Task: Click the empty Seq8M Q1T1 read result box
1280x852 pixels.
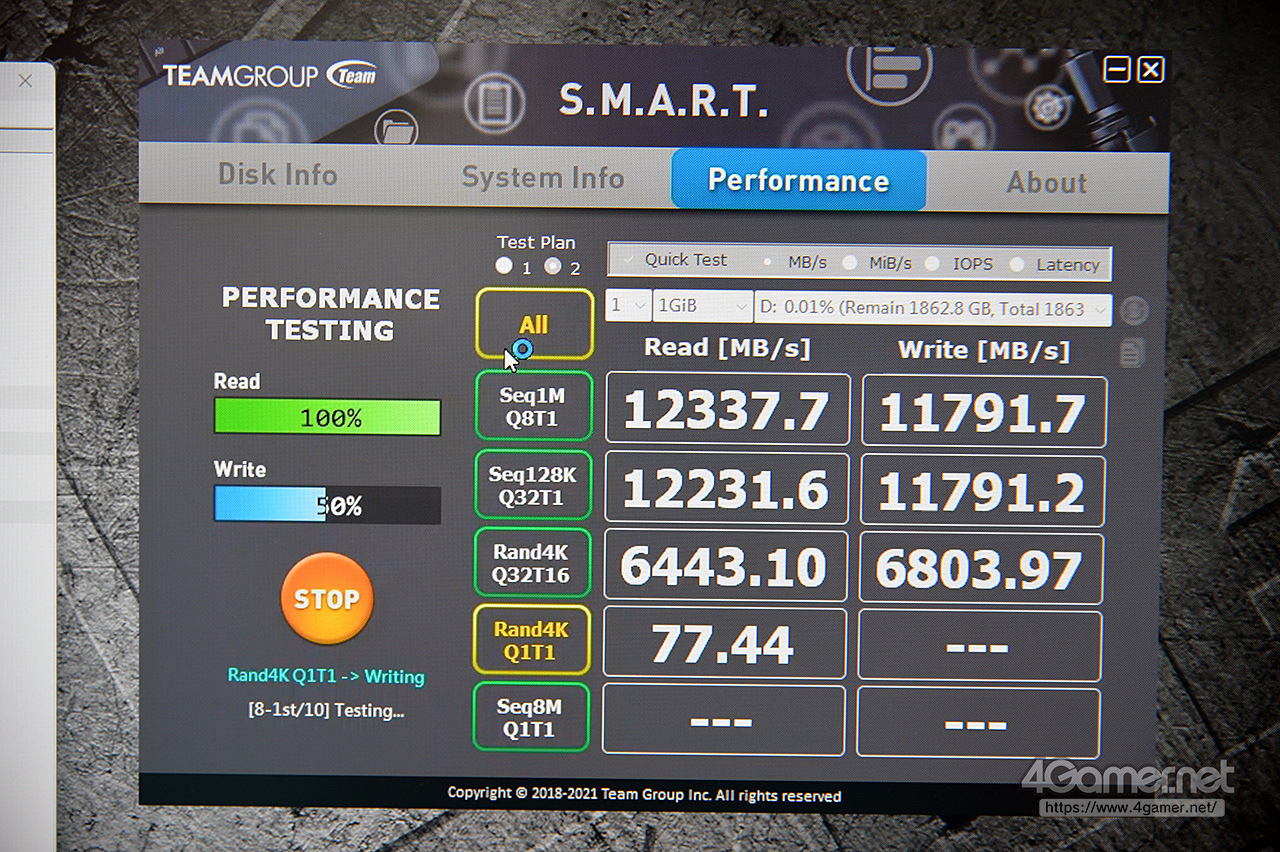Action: [x=723, y=720]
